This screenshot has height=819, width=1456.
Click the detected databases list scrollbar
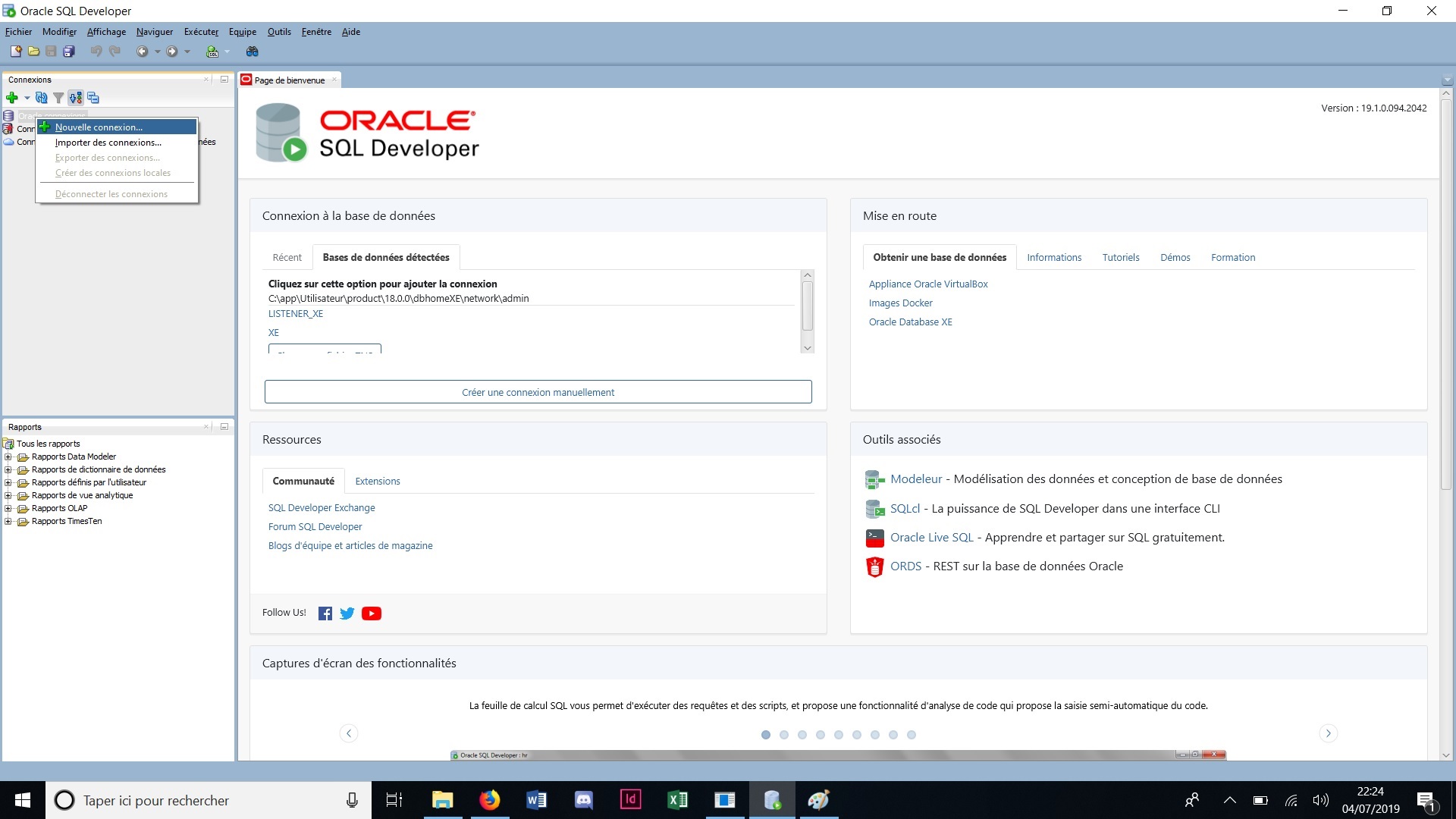[x=808, y=306]
